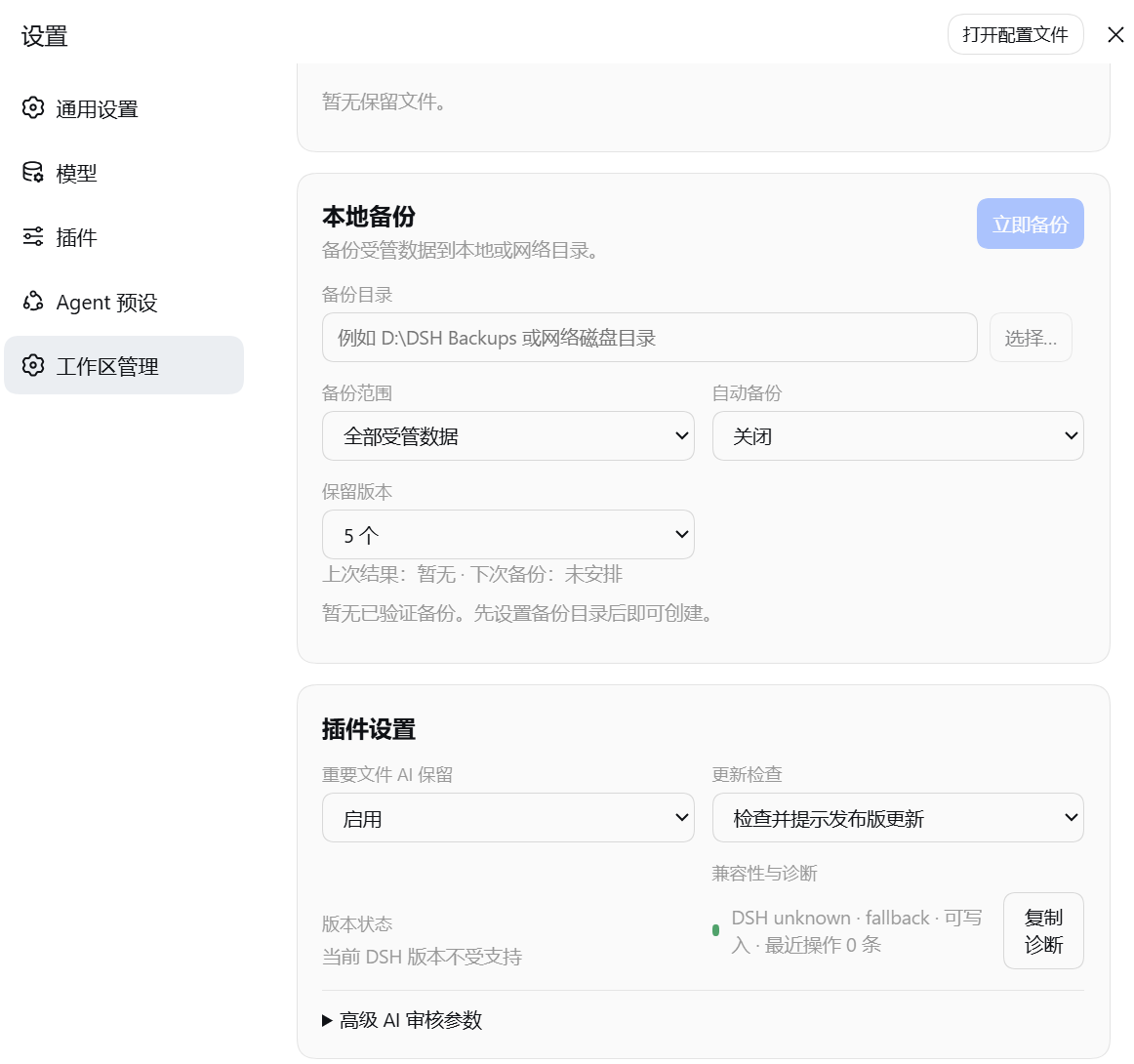Click the green status dot in diagnostics
The image size is (1134, 1064).
click(x=716, y=930)
